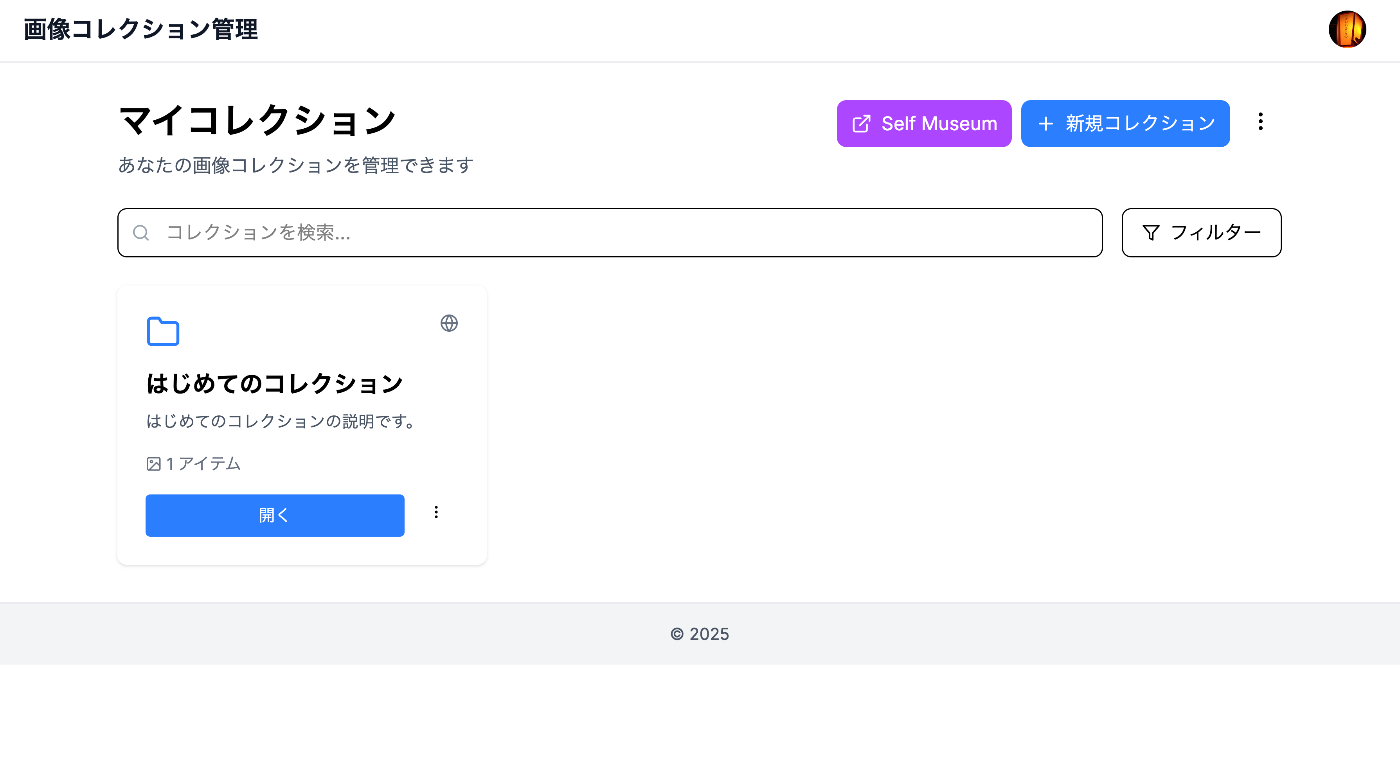Click the マイコレクション page heading

(257, 121)
